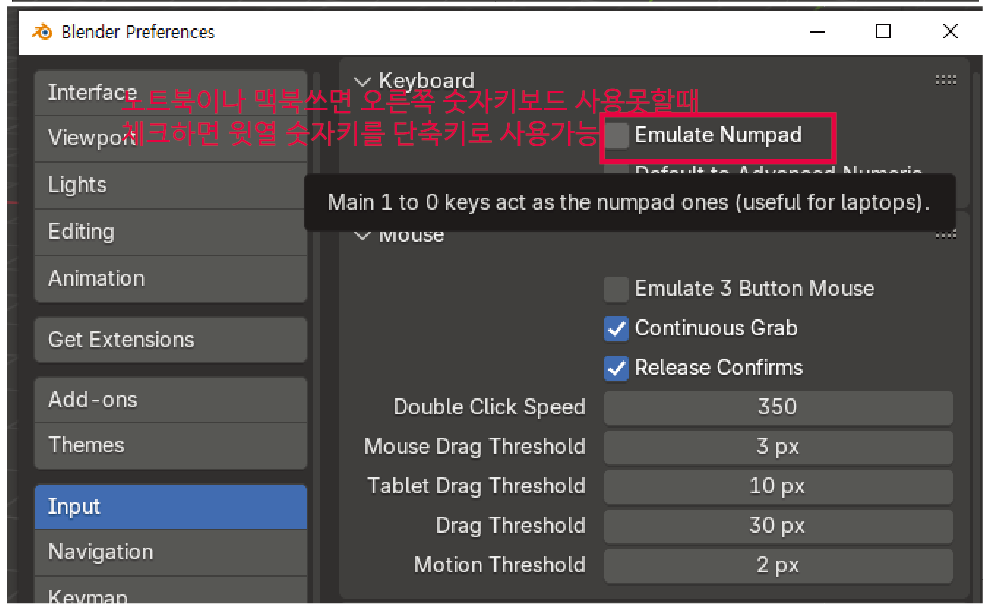Close the Blender Preferences window
Screen dimensions: 984x604
click(950, 31)
